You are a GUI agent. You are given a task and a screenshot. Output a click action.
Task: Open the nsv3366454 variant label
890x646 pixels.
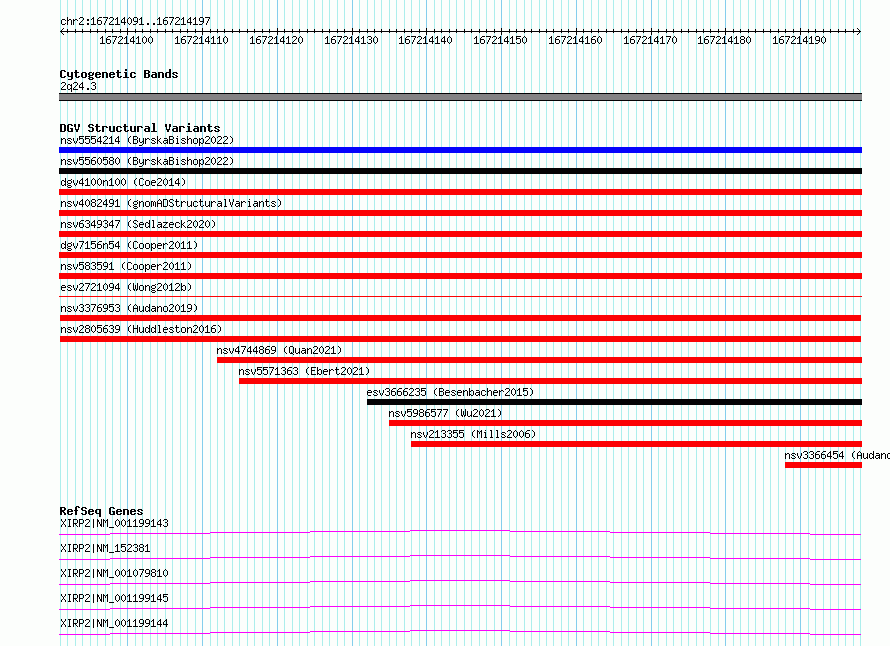837,455
